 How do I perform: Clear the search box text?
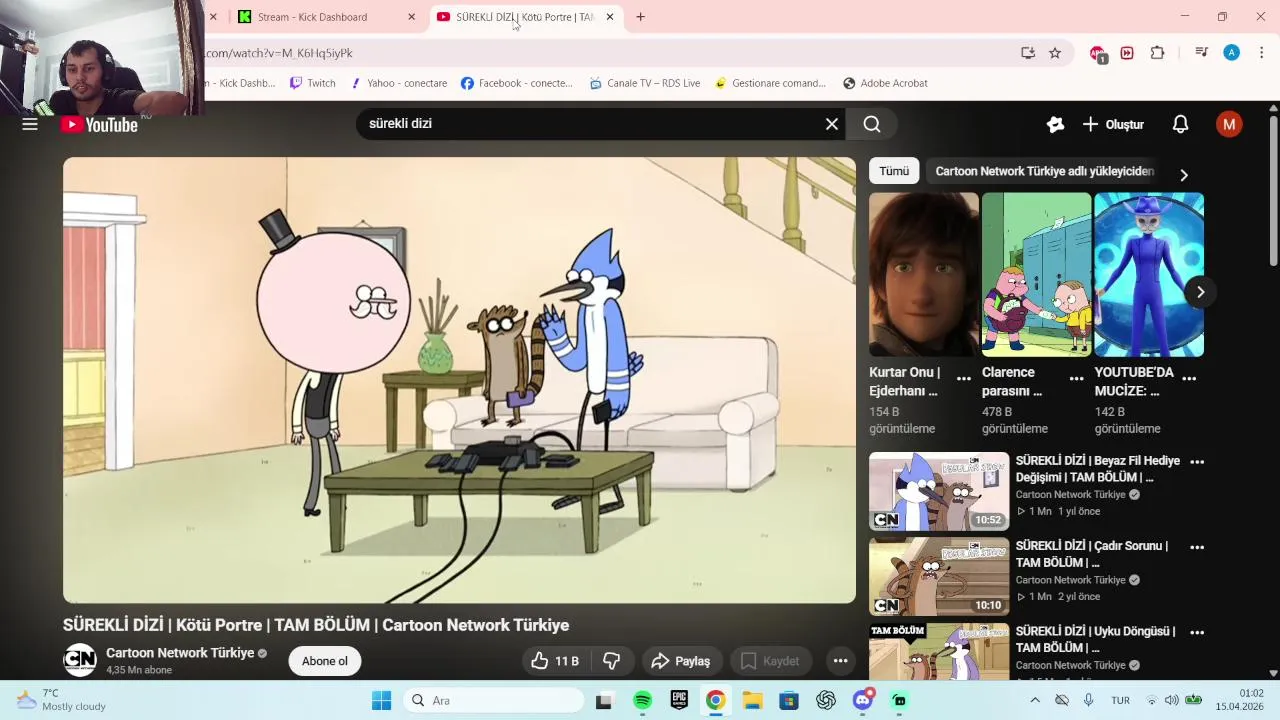pos(832,124)
